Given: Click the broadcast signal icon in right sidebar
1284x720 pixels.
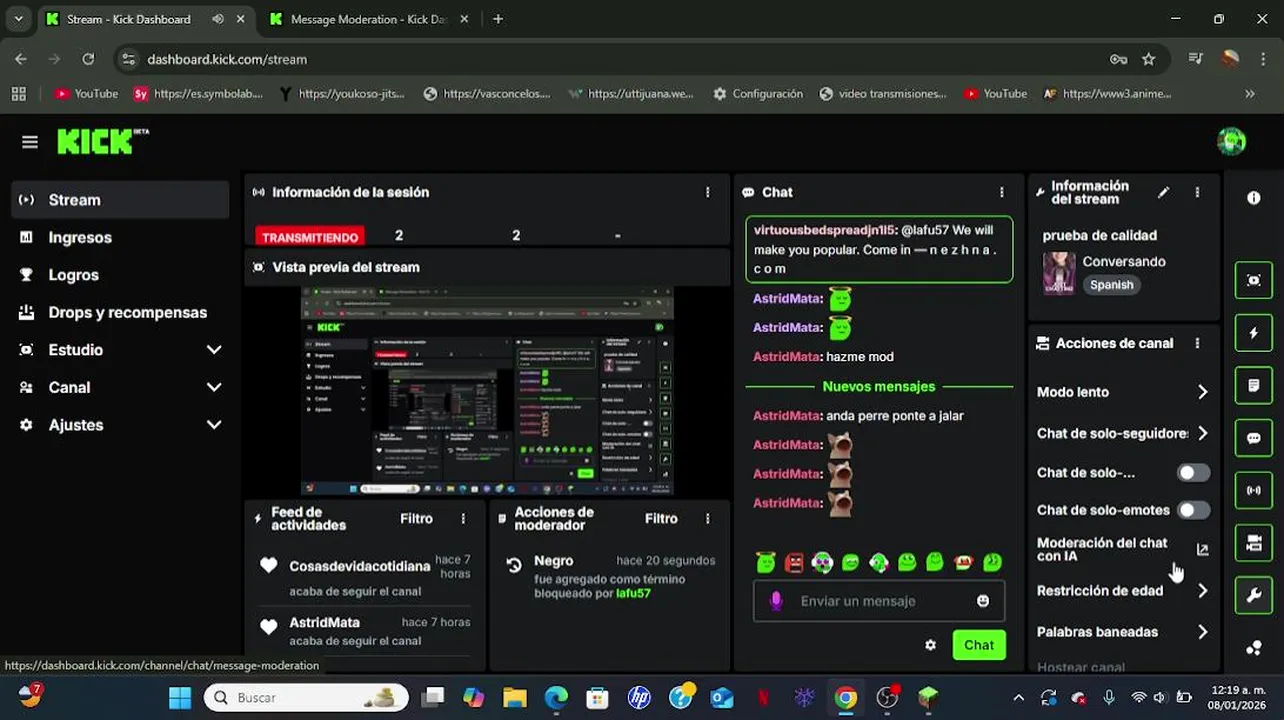Looking at the screenshot, I should (1253, 491).
